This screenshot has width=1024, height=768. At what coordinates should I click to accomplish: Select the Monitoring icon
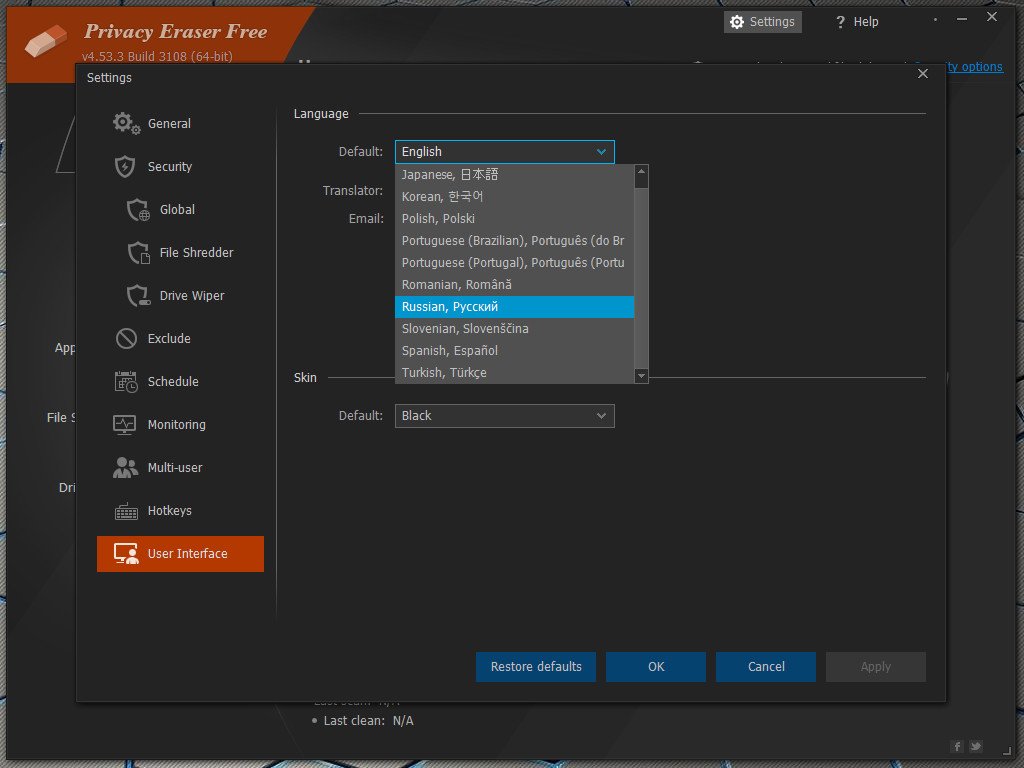[126, 425]
